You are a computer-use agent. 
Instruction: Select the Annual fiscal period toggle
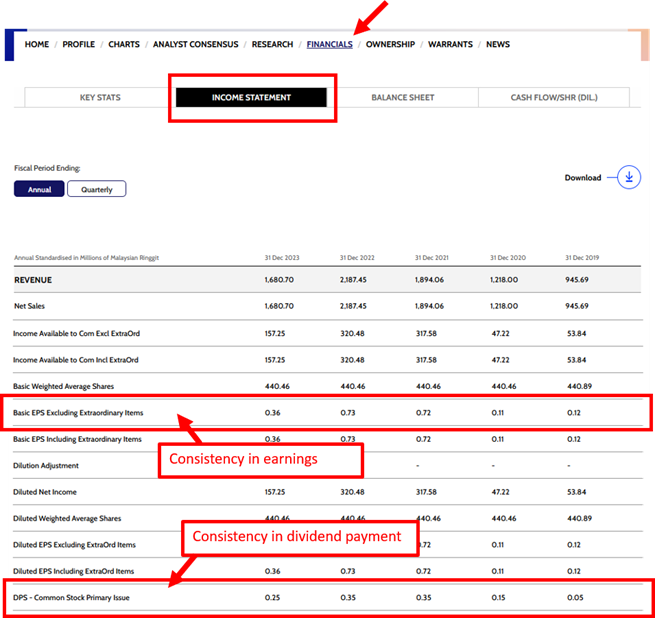[39, 189]
